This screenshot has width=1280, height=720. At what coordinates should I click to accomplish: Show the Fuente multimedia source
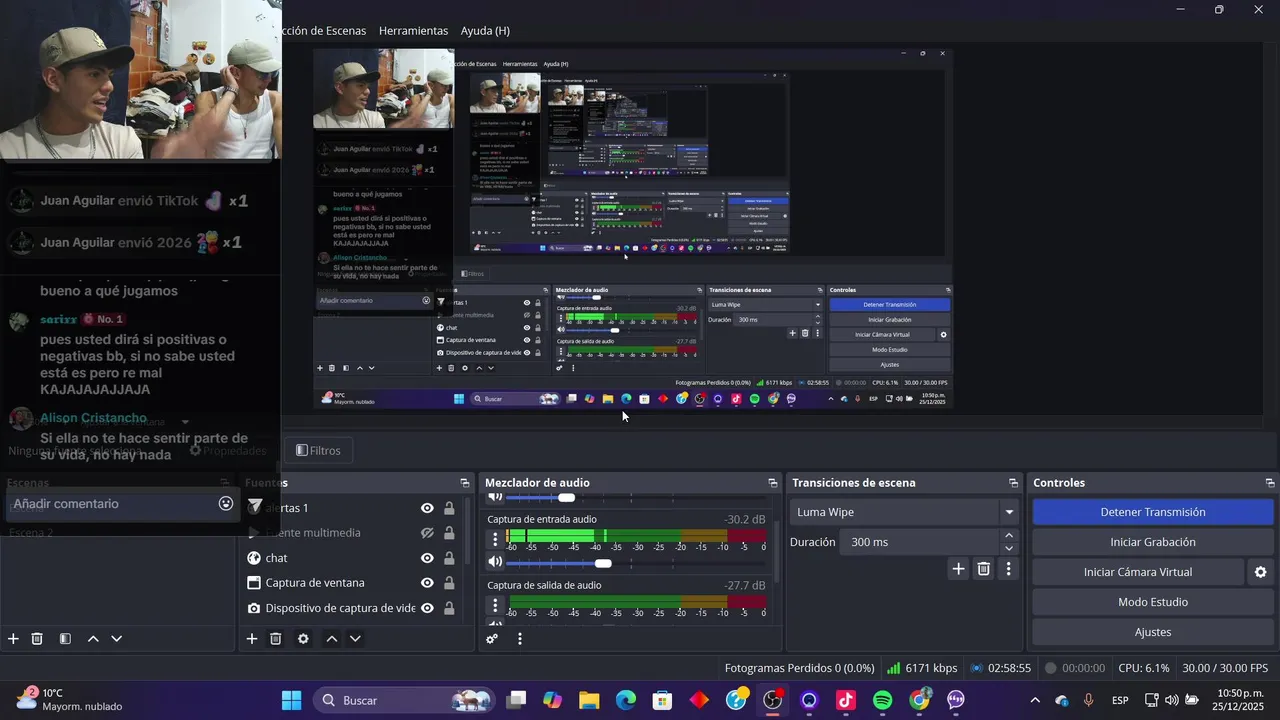coord(427,533)
